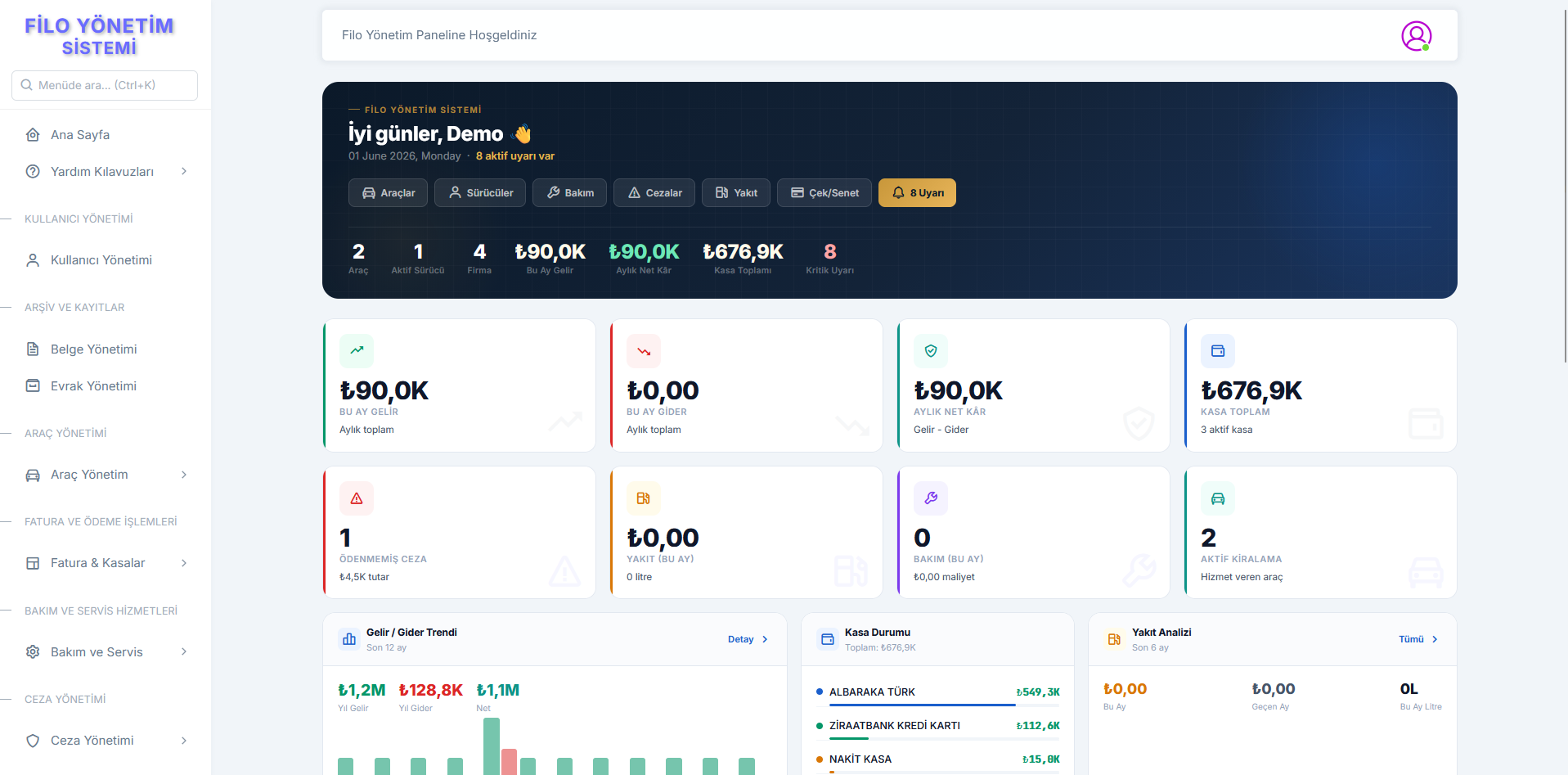
Task: Click the ₺676,9K Kasa Toplamı banner stat
Action: [x=743, y=259]
